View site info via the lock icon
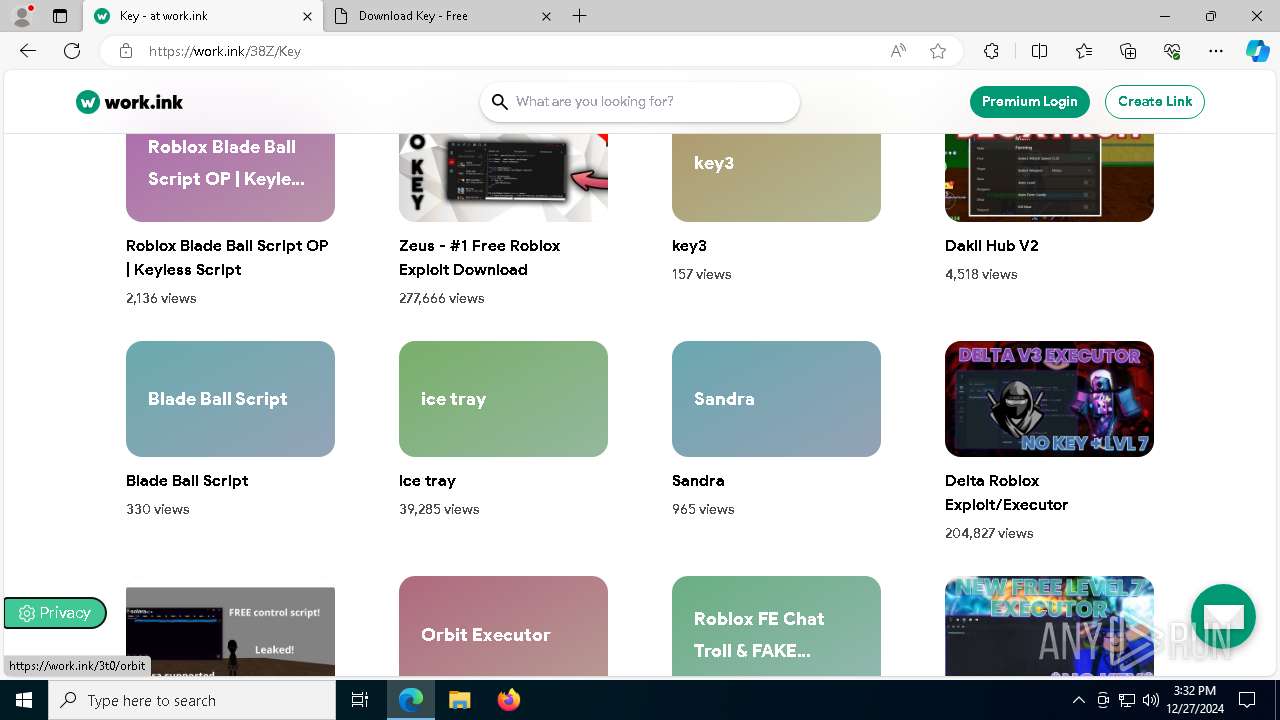Image resolution: width=1280 pixels, height=720 pixels. coord(125,51)
